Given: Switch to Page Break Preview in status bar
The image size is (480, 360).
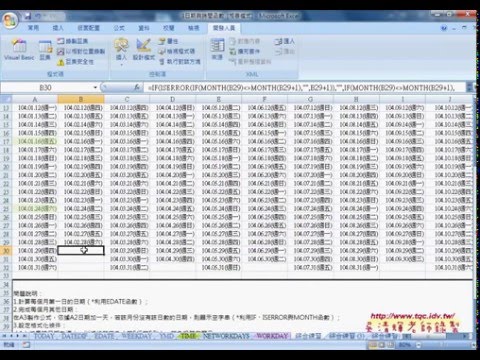Looking at the screenshot, I should [x=389, y=345].
